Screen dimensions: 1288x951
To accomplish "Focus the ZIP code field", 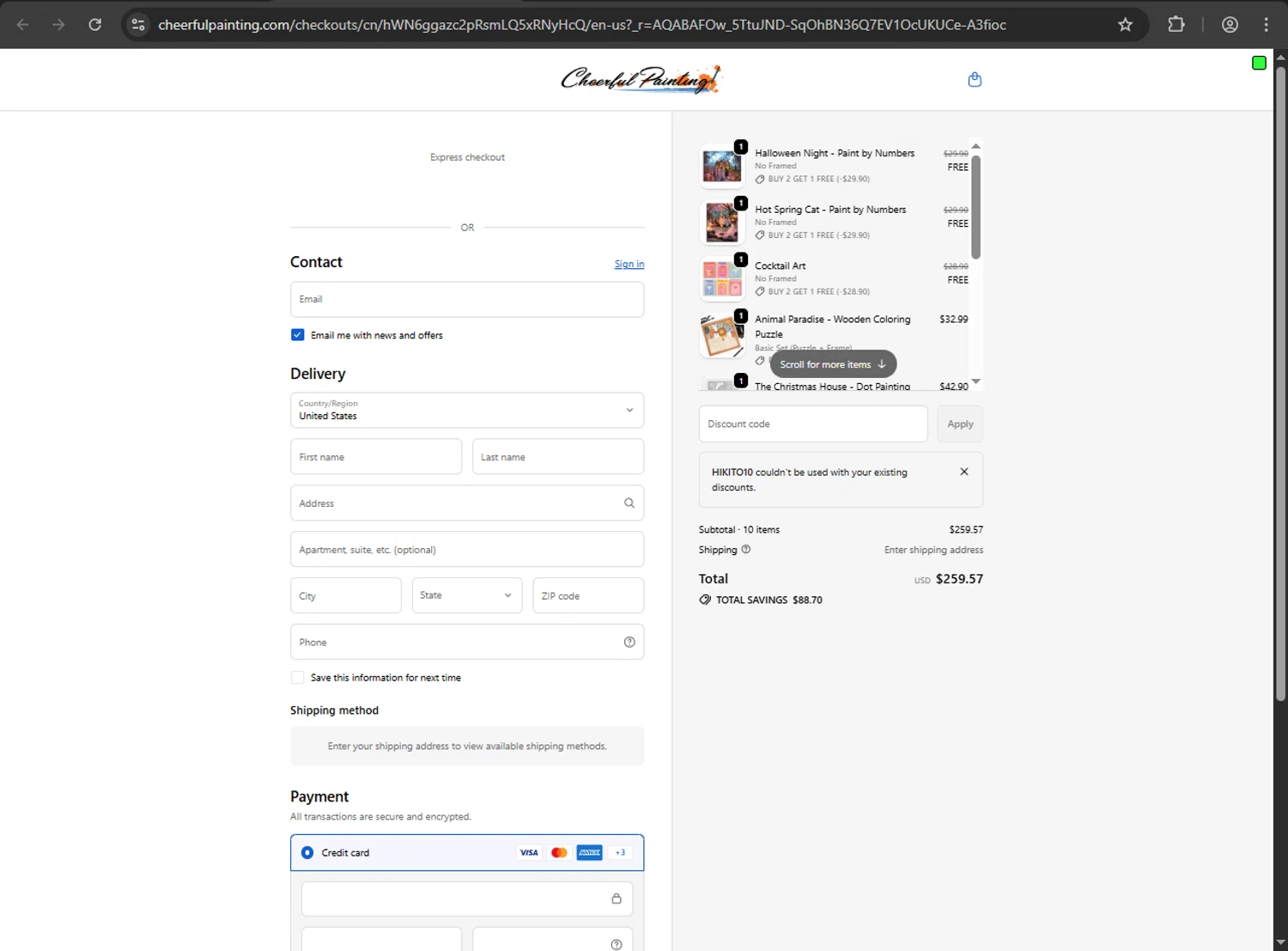I will click(588, 595).
